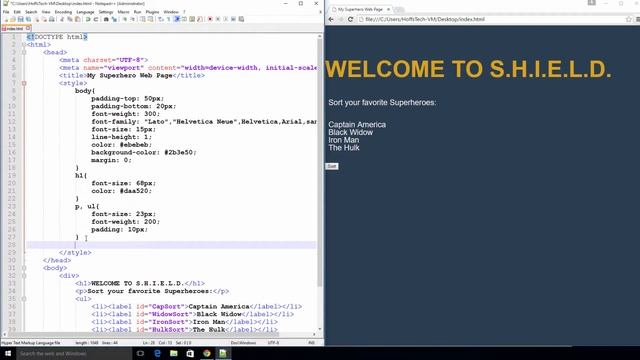Click the Close document toolbar icon
This screenshot has height=360, width=640.
point(37,19)
